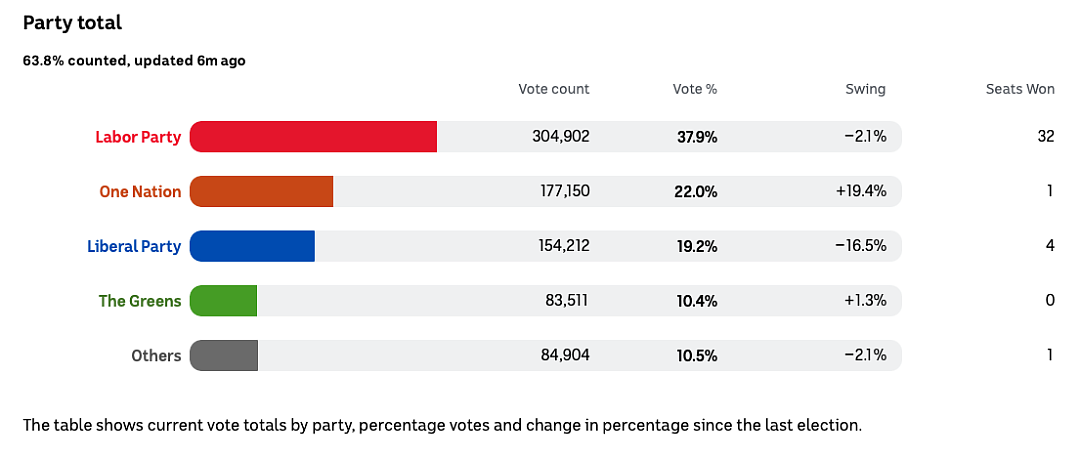Viewport: 1080px width, 458px height.
Task: Click the Party total heading
Action: (72, 23)
